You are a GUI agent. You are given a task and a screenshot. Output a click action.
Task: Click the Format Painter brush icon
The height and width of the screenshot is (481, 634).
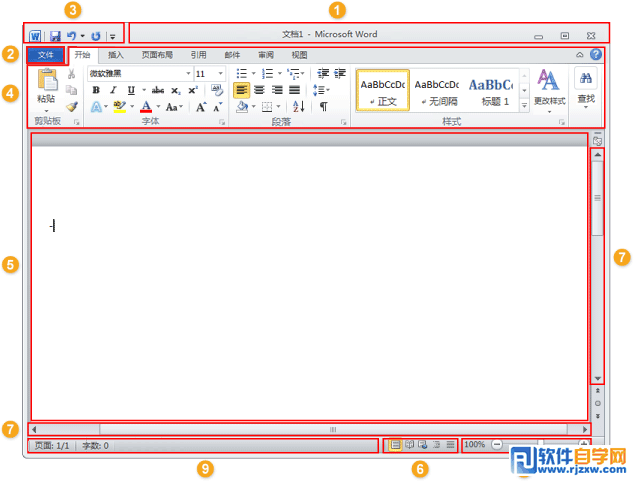[x=72, y=107]
